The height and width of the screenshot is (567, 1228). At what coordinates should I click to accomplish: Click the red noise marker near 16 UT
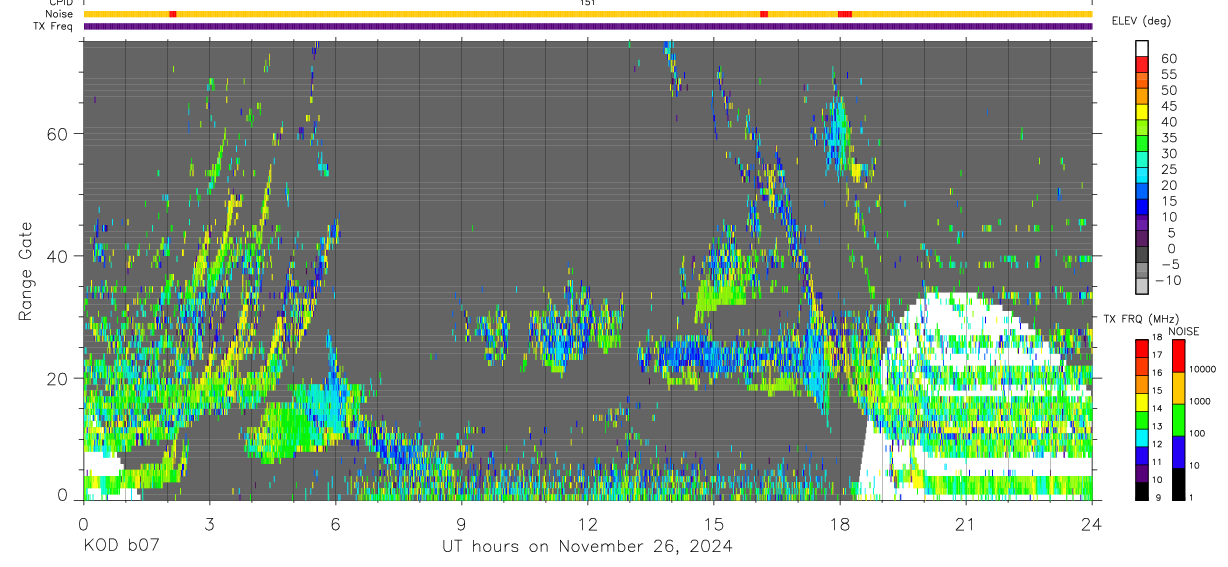pos(764,14)
